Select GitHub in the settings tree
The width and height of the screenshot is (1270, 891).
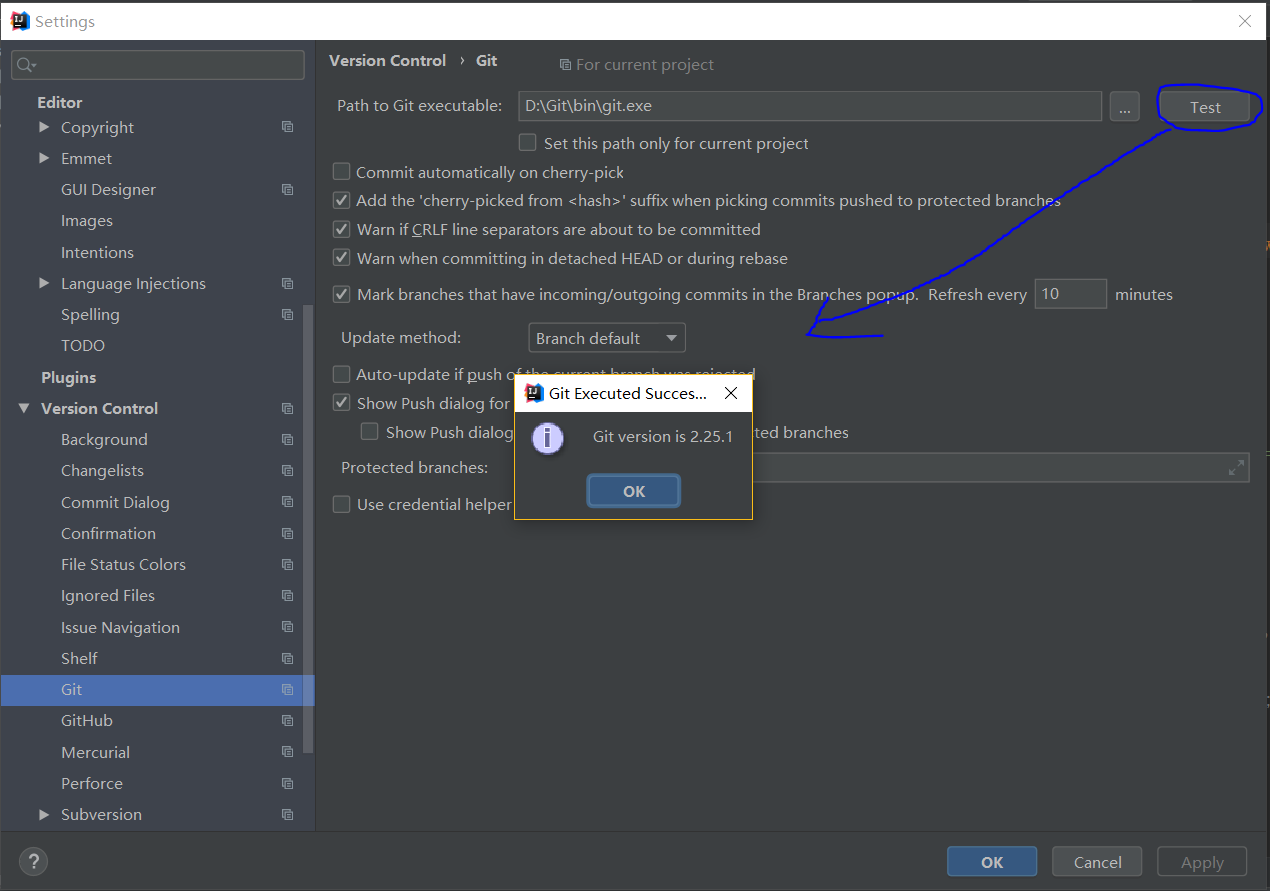click(87, 720)
